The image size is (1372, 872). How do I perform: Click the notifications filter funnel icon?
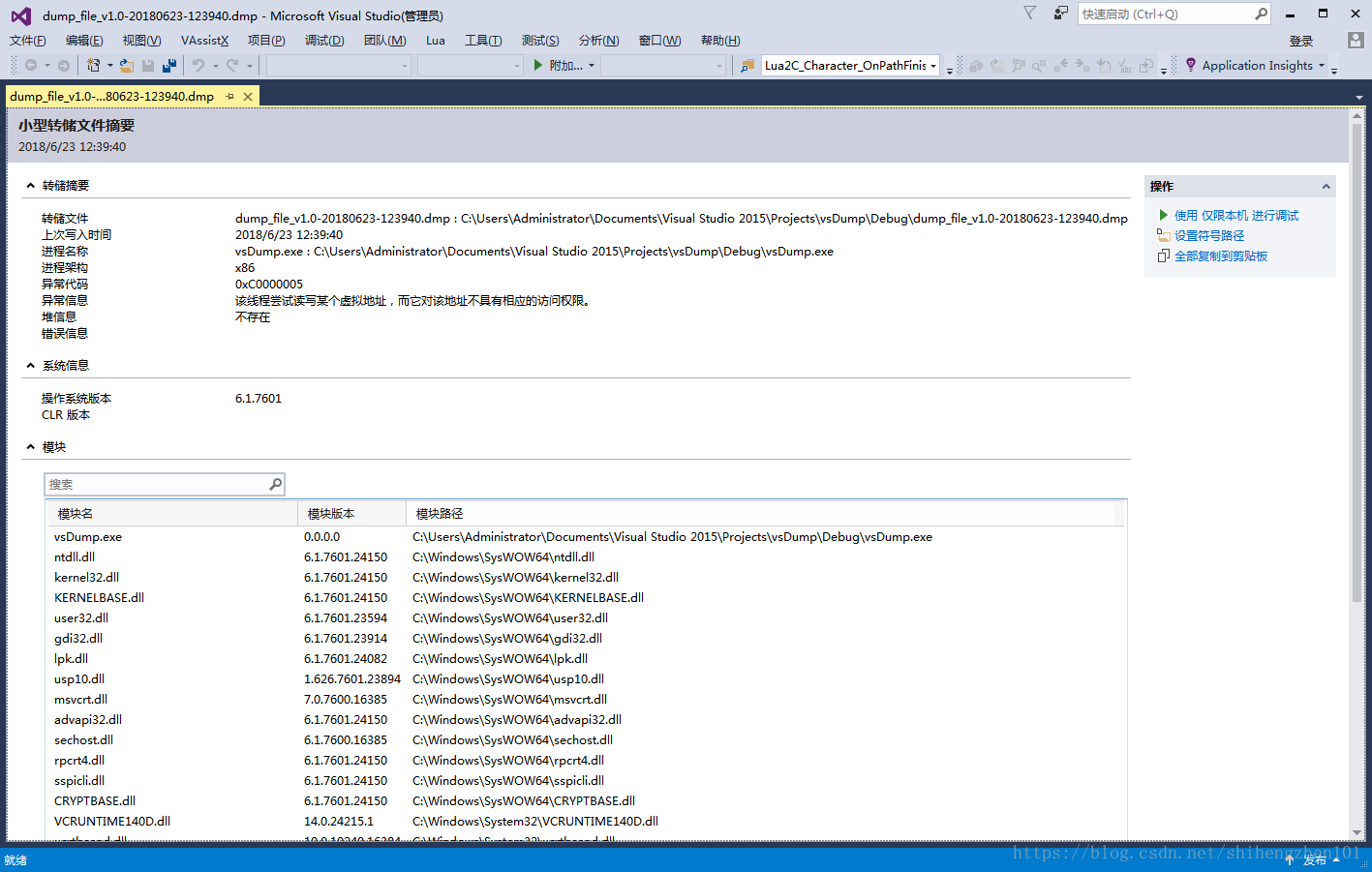1029,13
